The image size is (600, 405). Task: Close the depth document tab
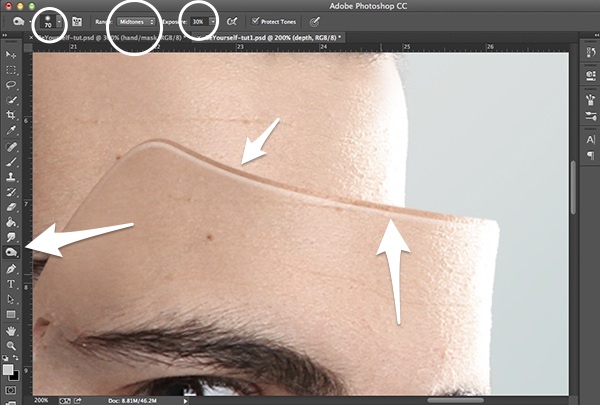tap(199, 38)
